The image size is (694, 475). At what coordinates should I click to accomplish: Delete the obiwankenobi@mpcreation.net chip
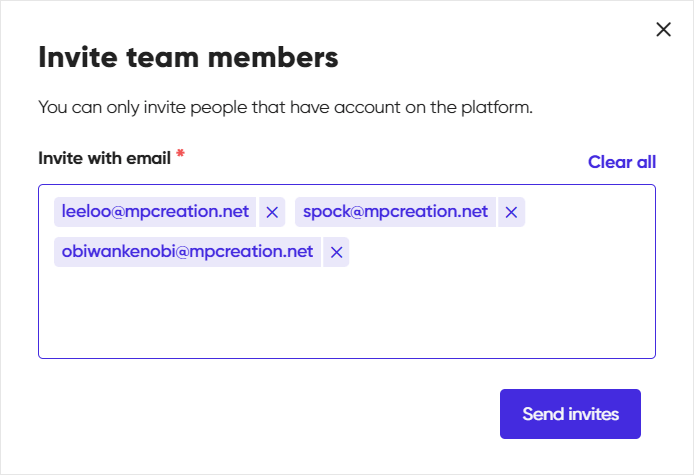point(337,252)
